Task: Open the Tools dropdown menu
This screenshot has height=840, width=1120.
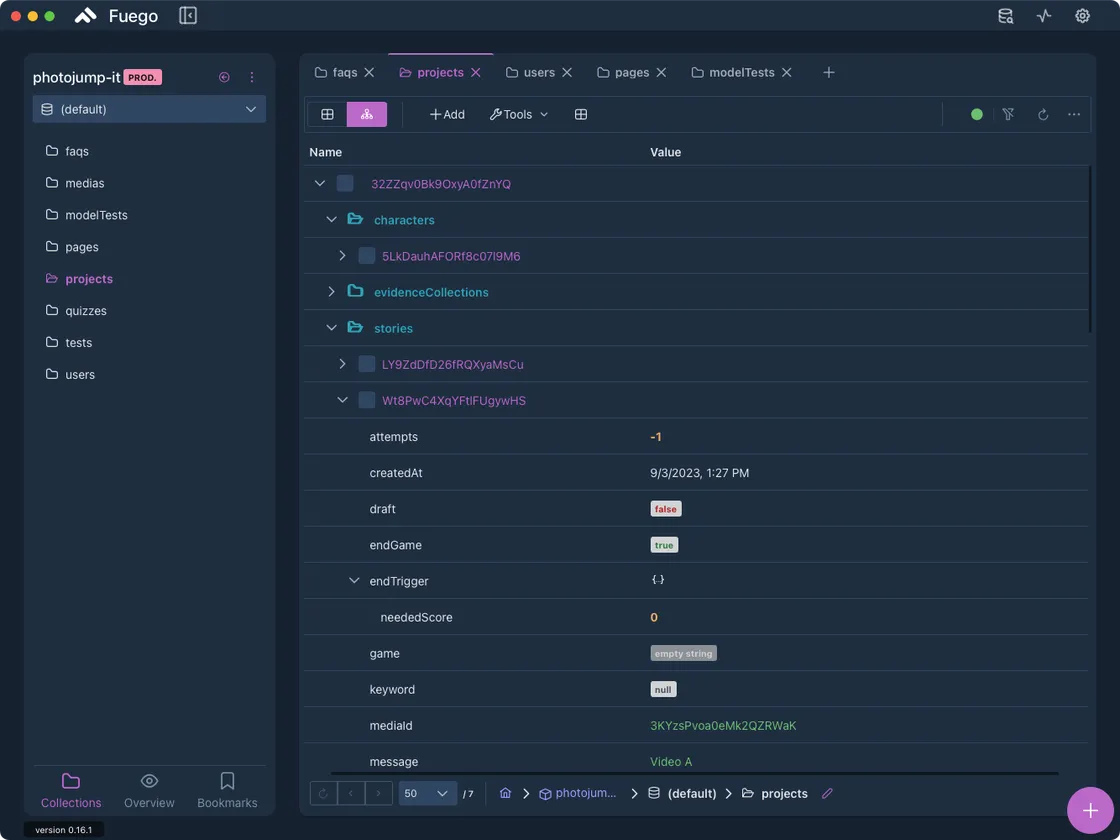Action: (519, 114)
